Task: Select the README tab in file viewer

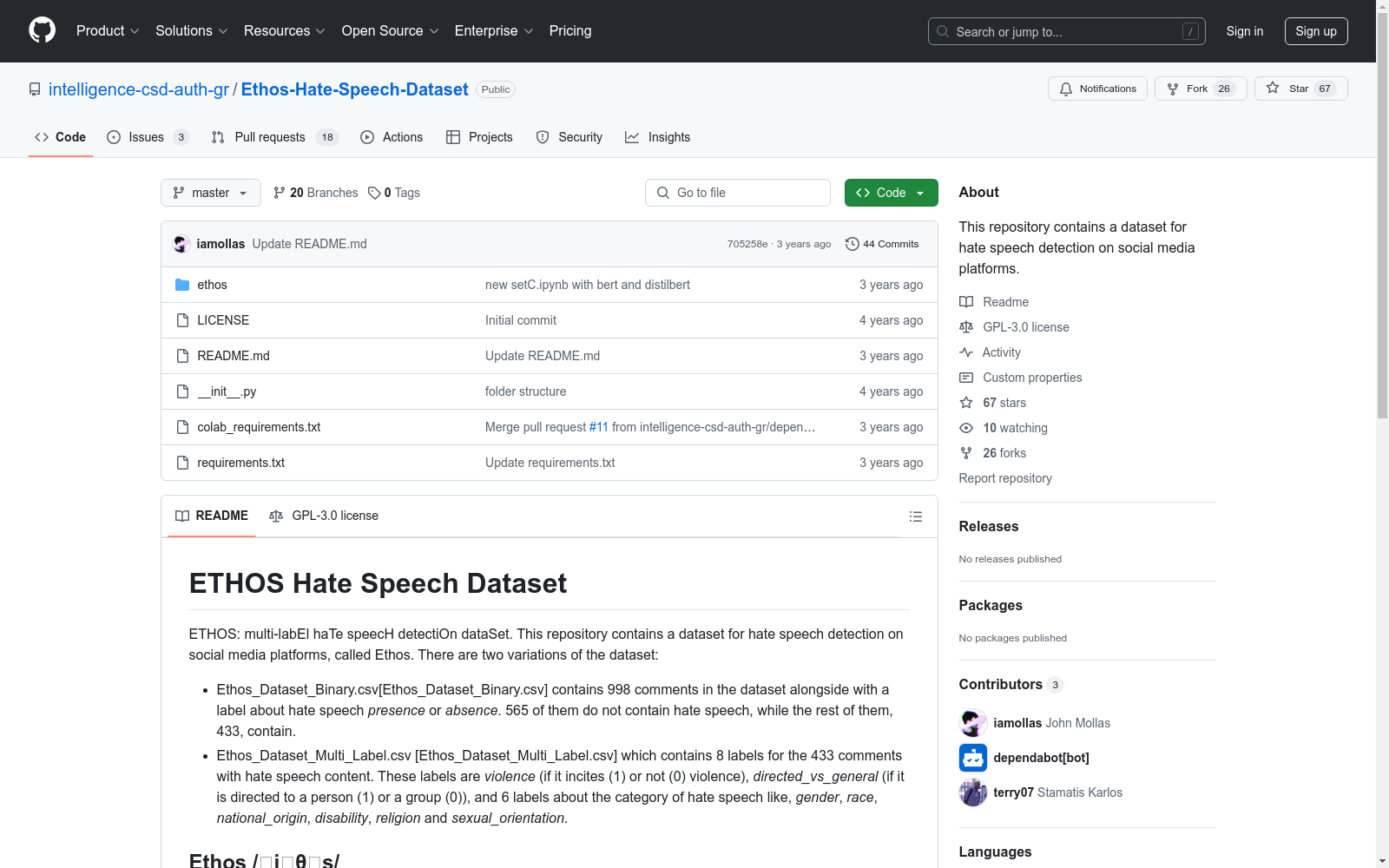Action: coord(212,516)
